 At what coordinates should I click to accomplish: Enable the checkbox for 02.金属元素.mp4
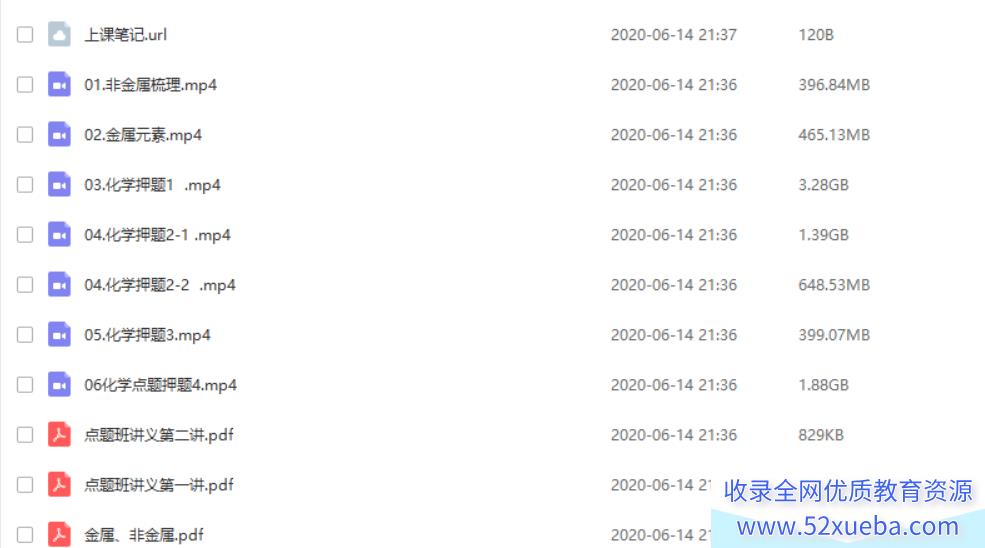coord(24,134)
